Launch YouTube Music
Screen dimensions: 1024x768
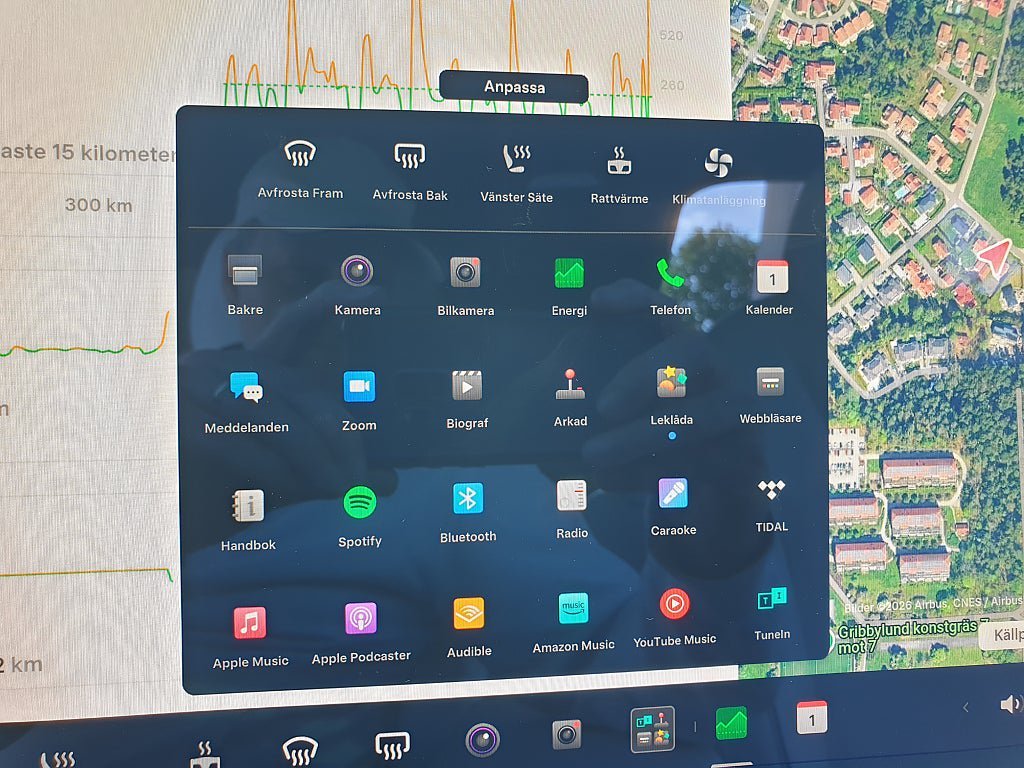(675, 604)
